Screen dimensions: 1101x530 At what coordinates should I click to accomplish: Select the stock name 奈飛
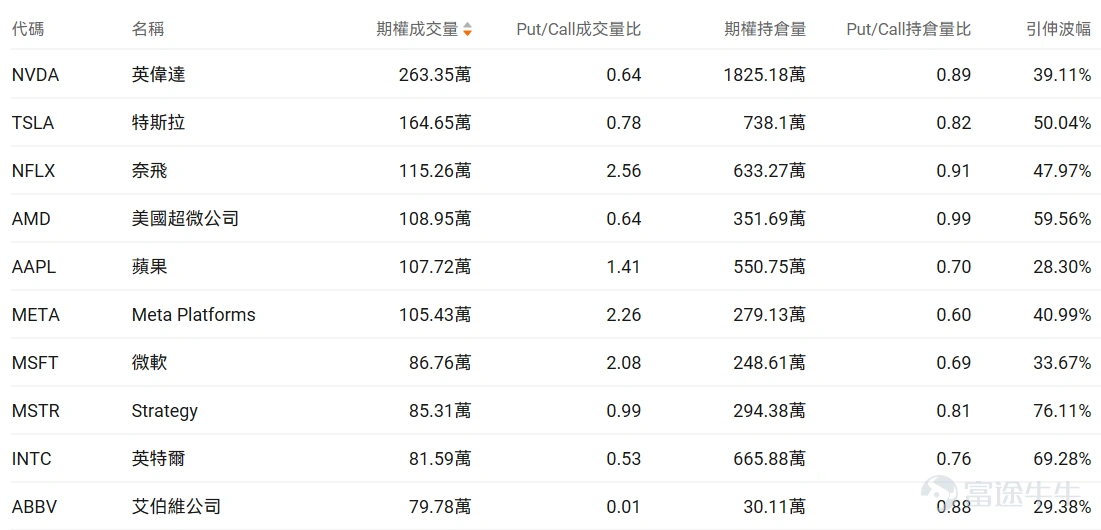[x=150, y=171]
